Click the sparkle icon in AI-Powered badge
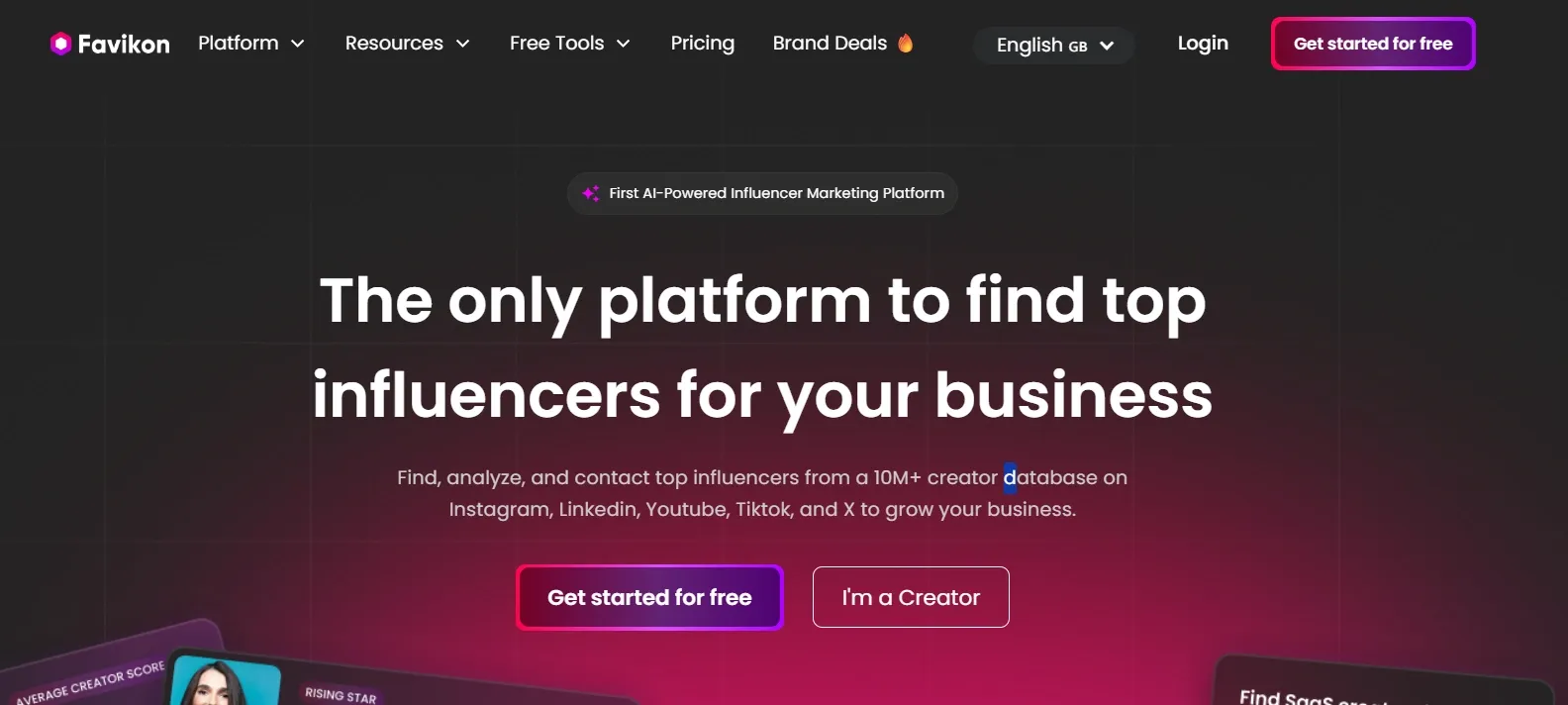The width and height of the screenshot is (1568, 705). pyautogui.click(x=591, y=193)
